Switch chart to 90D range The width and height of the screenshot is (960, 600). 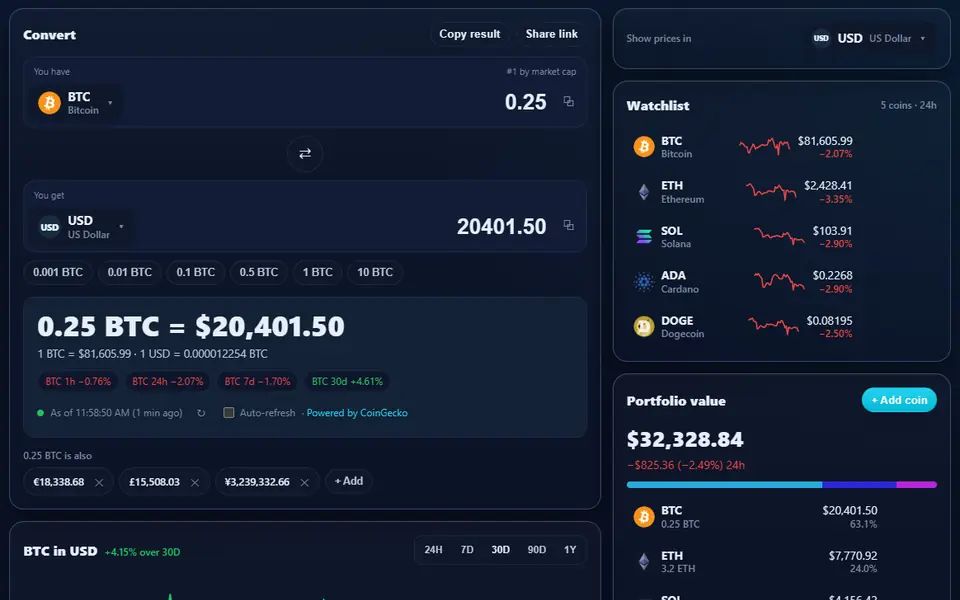pos(537,550)
